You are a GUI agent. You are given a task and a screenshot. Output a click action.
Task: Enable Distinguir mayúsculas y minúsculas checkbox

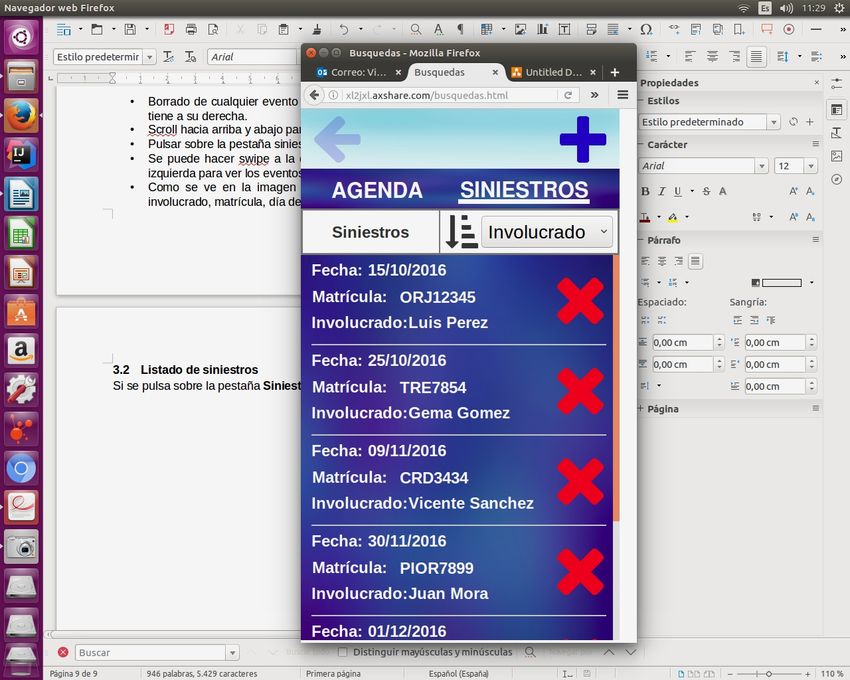pos(343,652)
